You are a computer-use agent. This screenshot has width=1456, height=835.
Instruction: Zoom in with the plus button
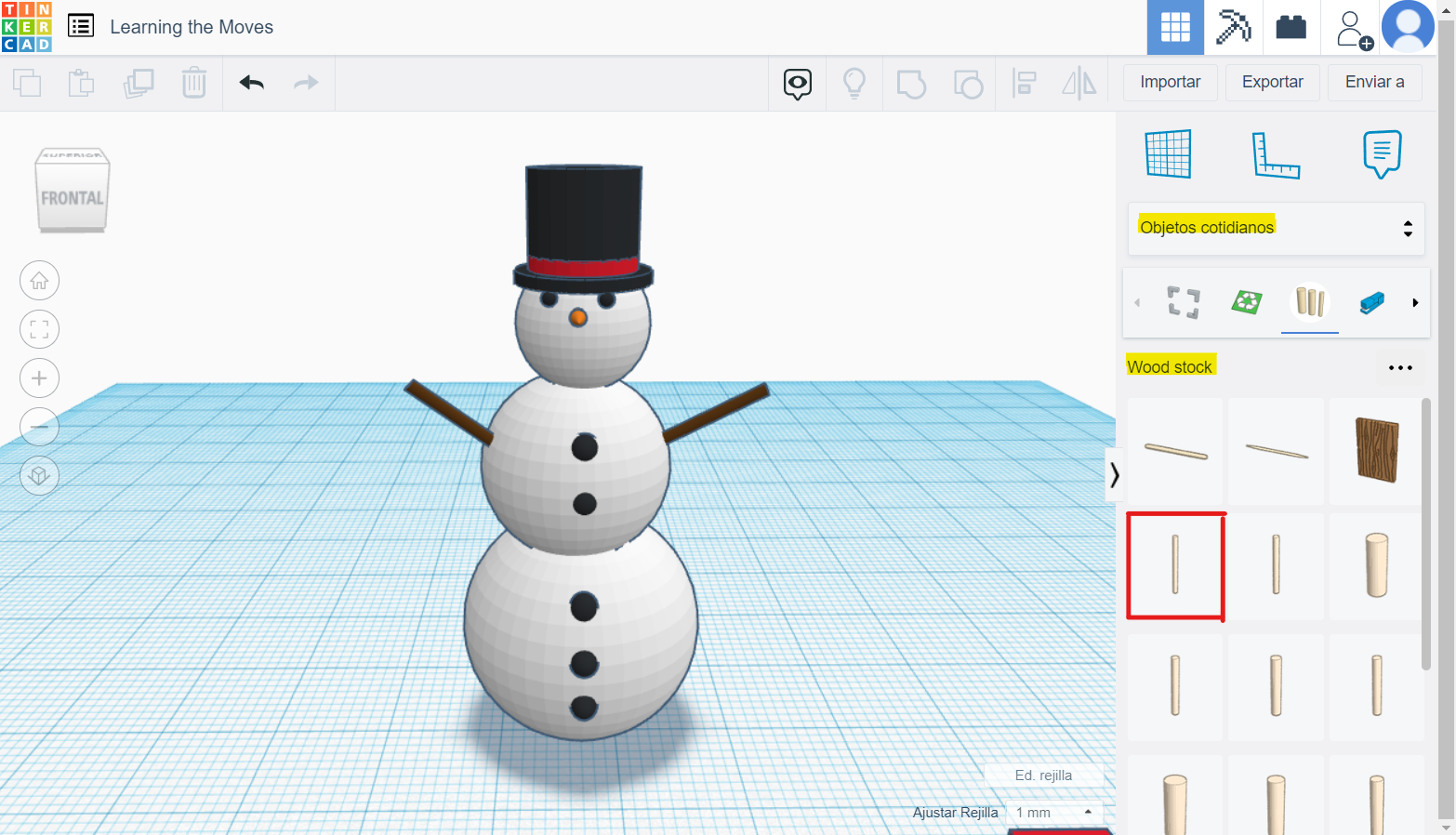[39, 378]
